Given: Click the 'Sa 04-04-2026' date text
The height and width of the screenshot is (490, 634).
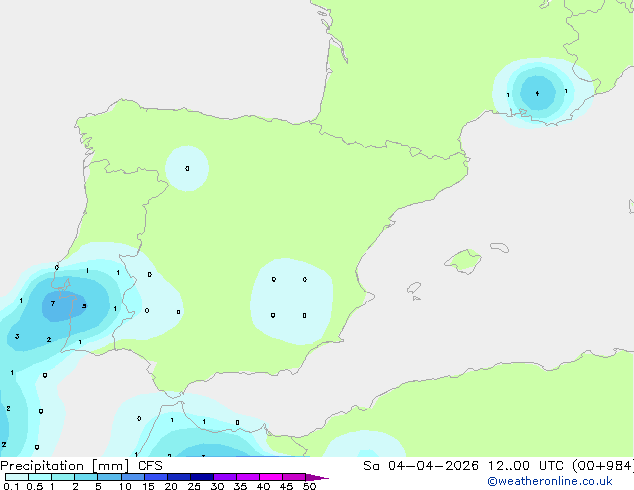Looking at the screenshot, I should [421, 466].
